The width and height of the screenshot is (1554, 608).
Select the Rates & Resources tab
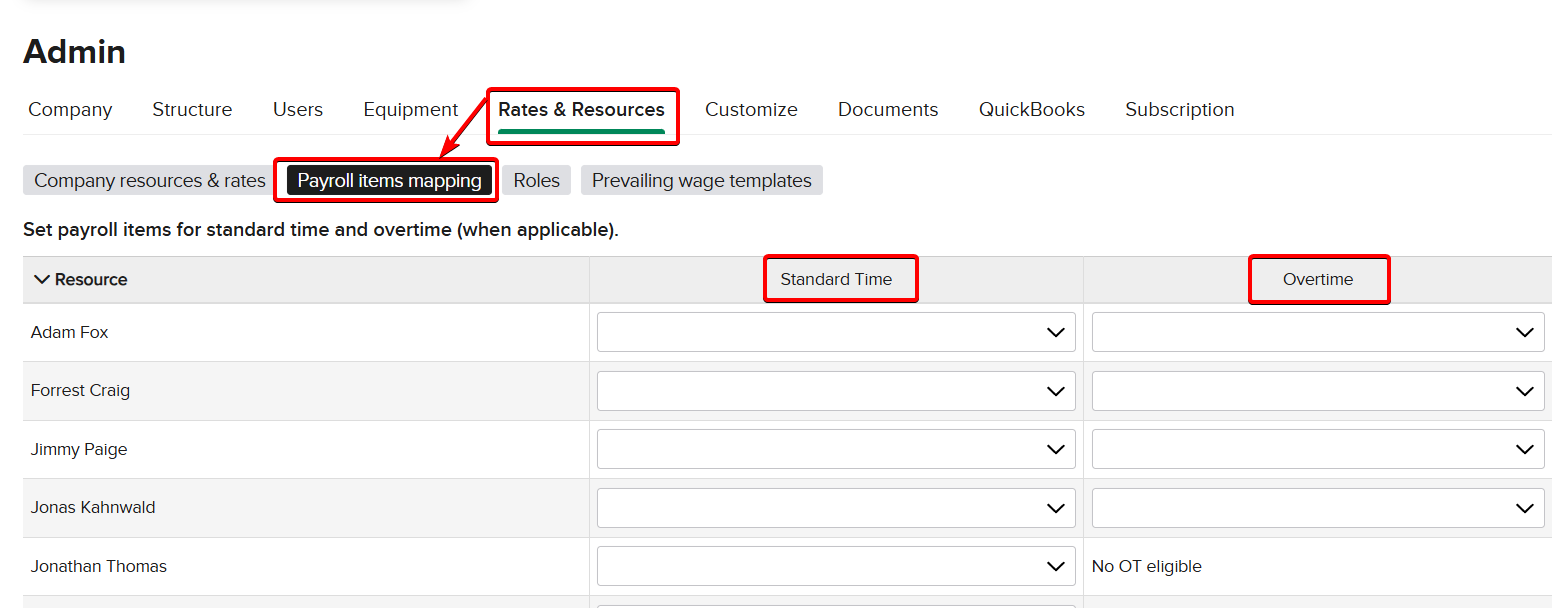pyautogui.click(x=581, y=110)
